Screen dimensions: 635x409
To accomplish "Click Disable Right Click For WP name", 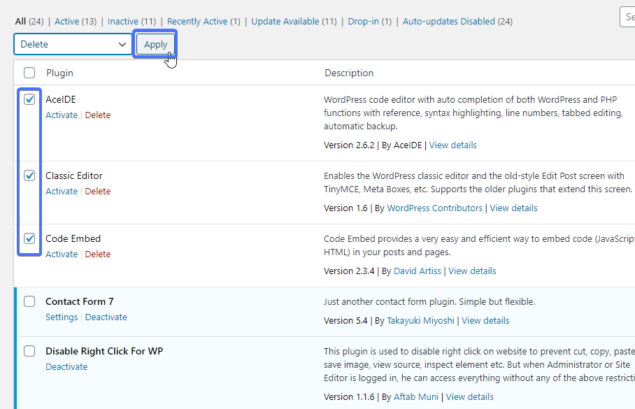I will (x=104, y=351).
